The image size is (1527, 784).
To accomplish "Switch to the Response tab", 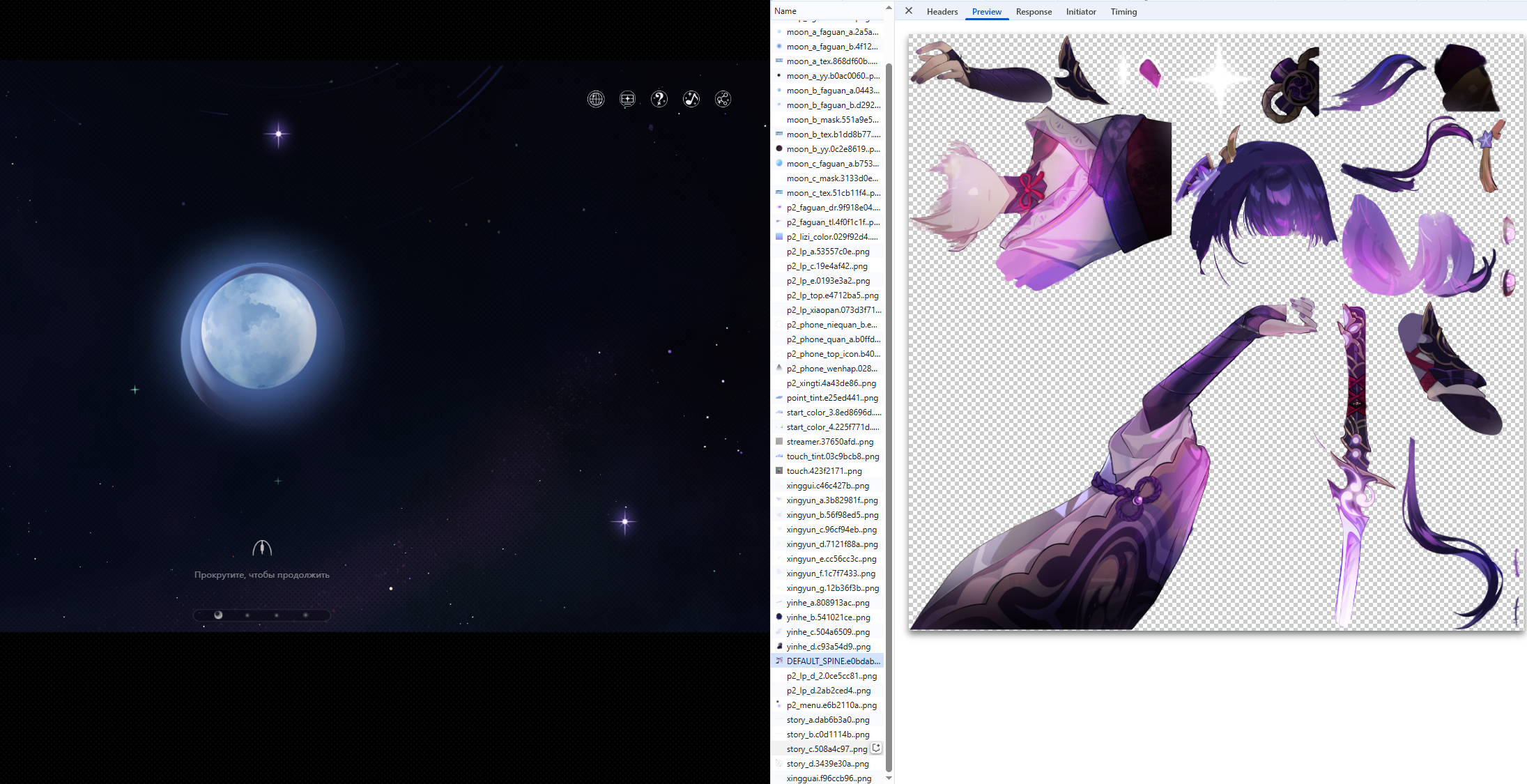I will click(1034, 12).
